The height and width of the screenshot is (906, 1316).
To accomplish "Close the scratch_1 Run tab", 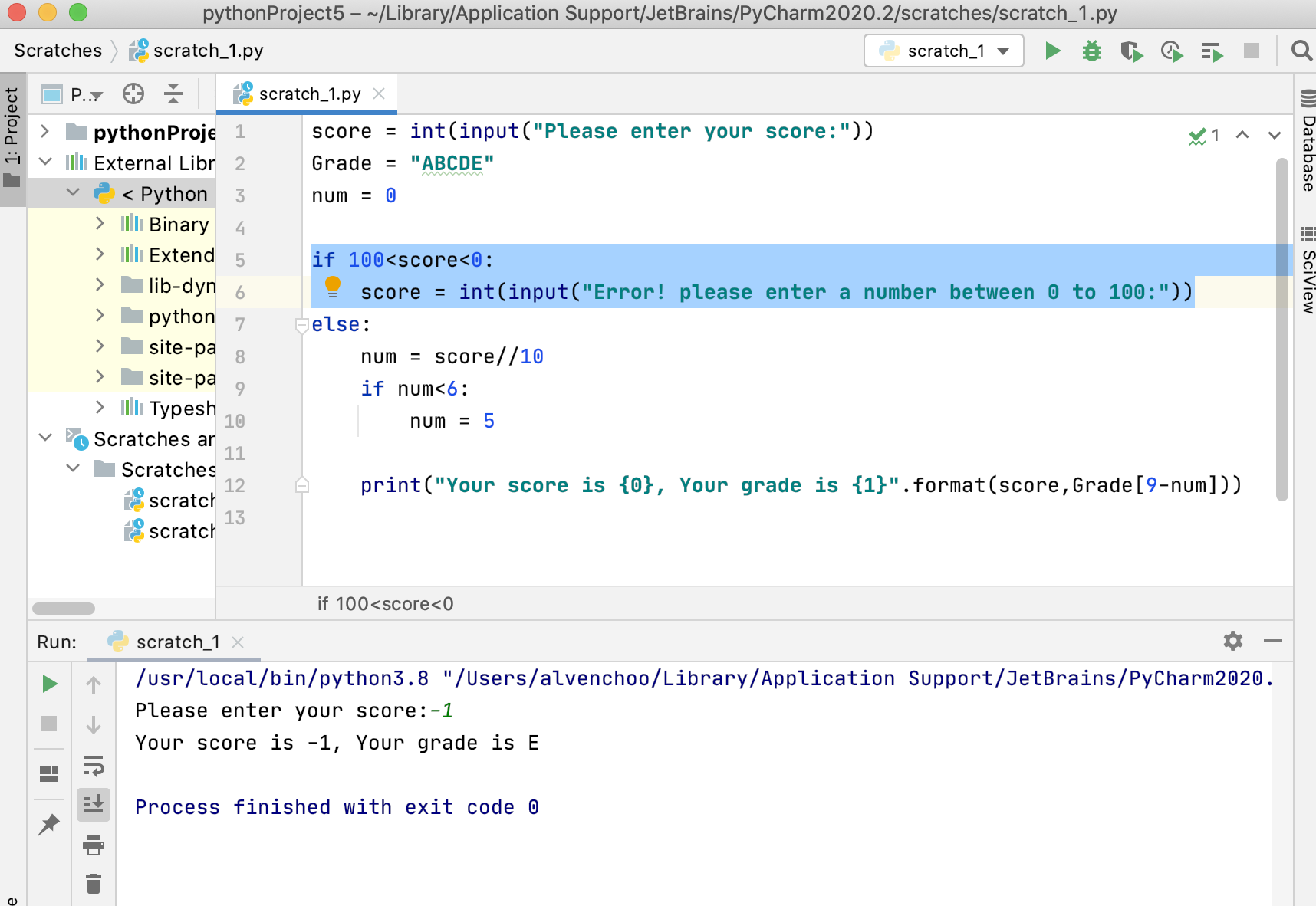I will [238, 642].
